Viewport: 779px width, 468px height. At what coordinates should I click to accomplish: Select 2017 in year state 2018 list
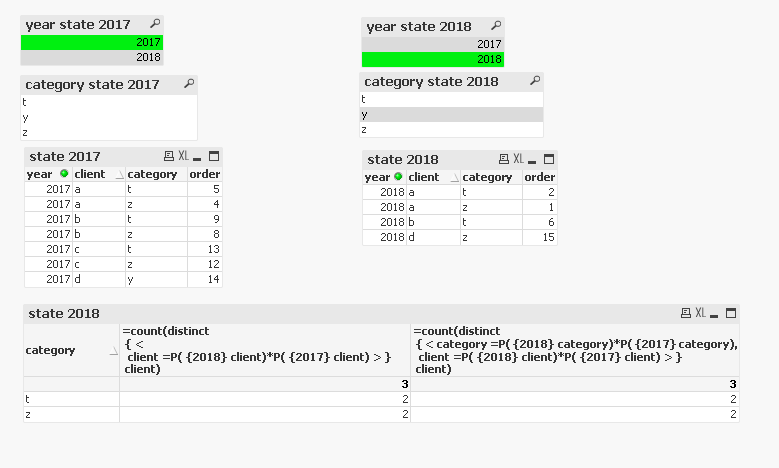[432, 44]
